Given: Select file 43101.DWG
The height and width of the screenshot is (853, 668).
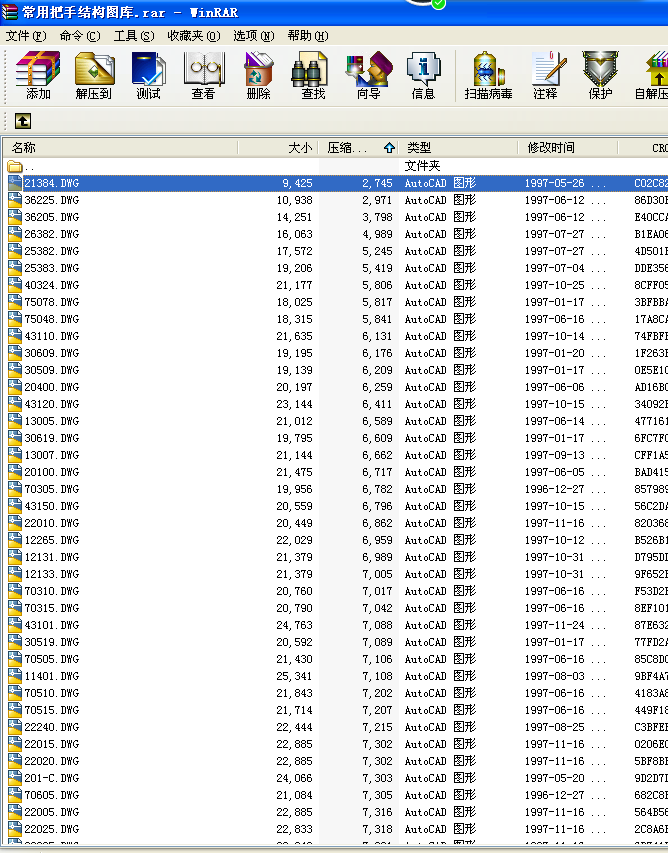Looking at the screenshot, I should [x=51, y=625].
